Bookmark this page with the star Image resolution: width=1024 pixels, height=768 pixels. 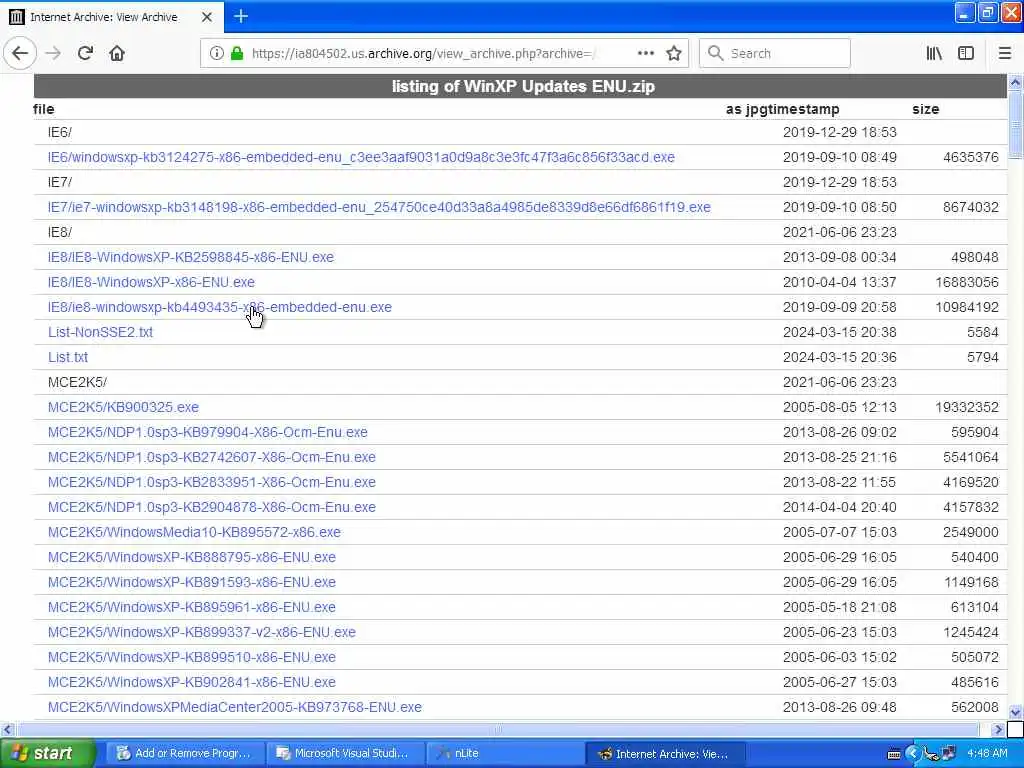point(674,54)
